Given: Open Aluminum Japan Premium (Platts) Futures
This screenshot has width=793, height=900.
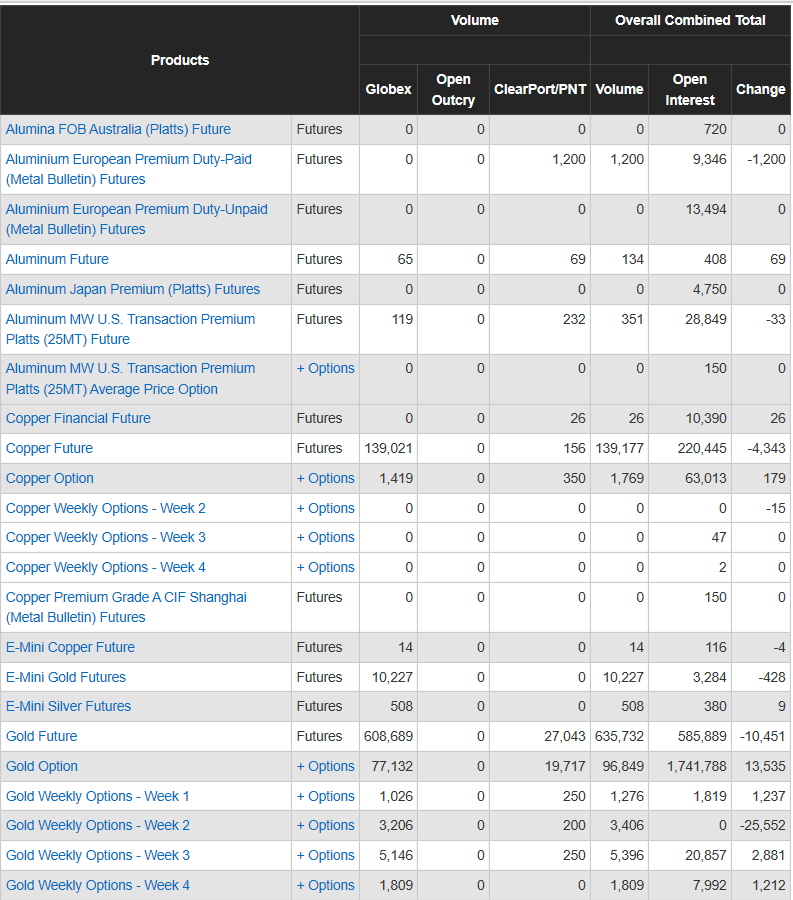Looking at the screenshot, I should (133, 289).
